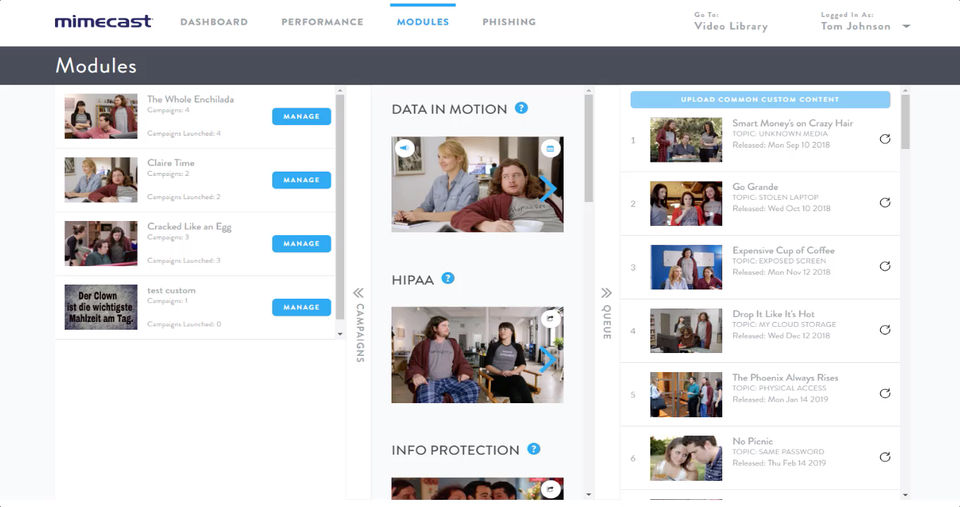
Task: Open the Tom Johnson account dropdown arrow
Action: (x=907, y=26)
